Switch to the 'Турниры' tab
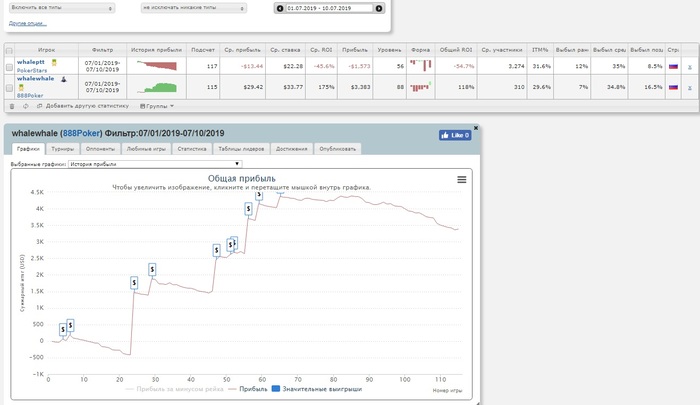700x405 pixels. coord(62,149)
